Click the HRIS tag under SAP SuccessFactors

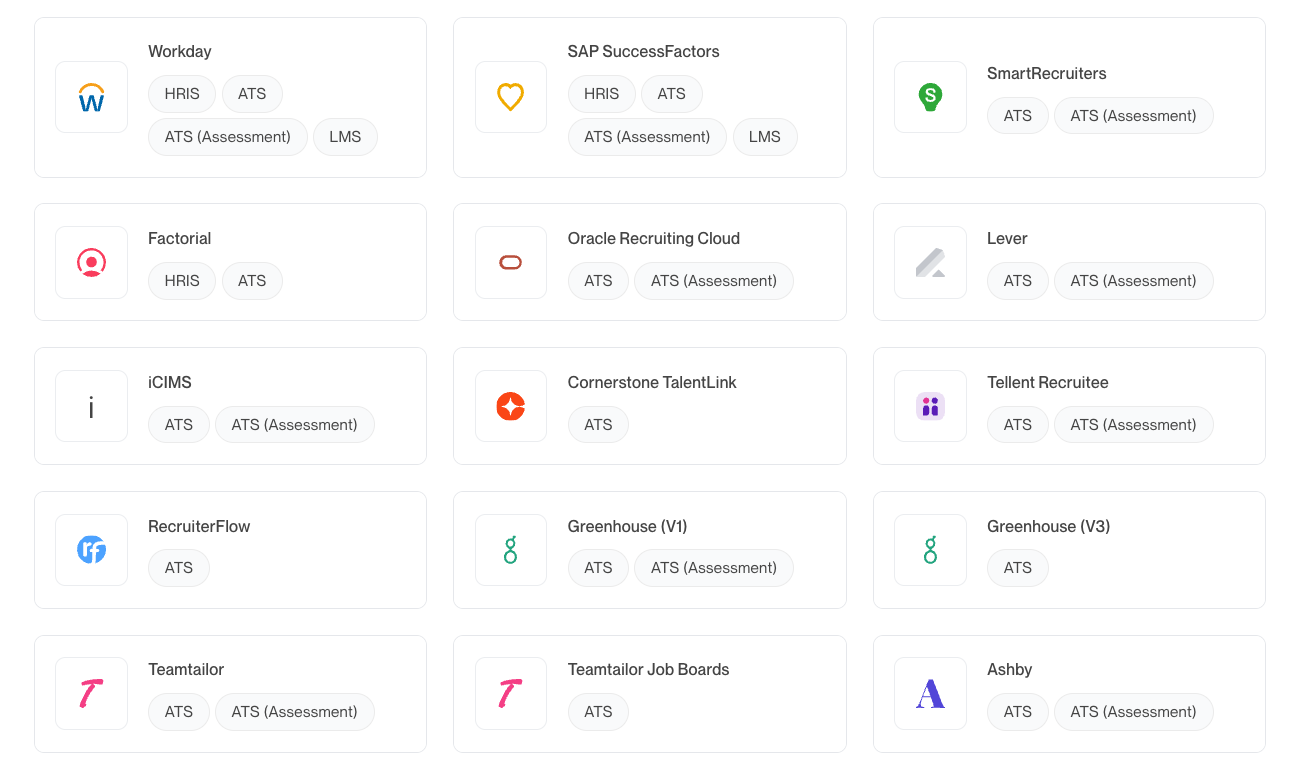tap(601, 94)
